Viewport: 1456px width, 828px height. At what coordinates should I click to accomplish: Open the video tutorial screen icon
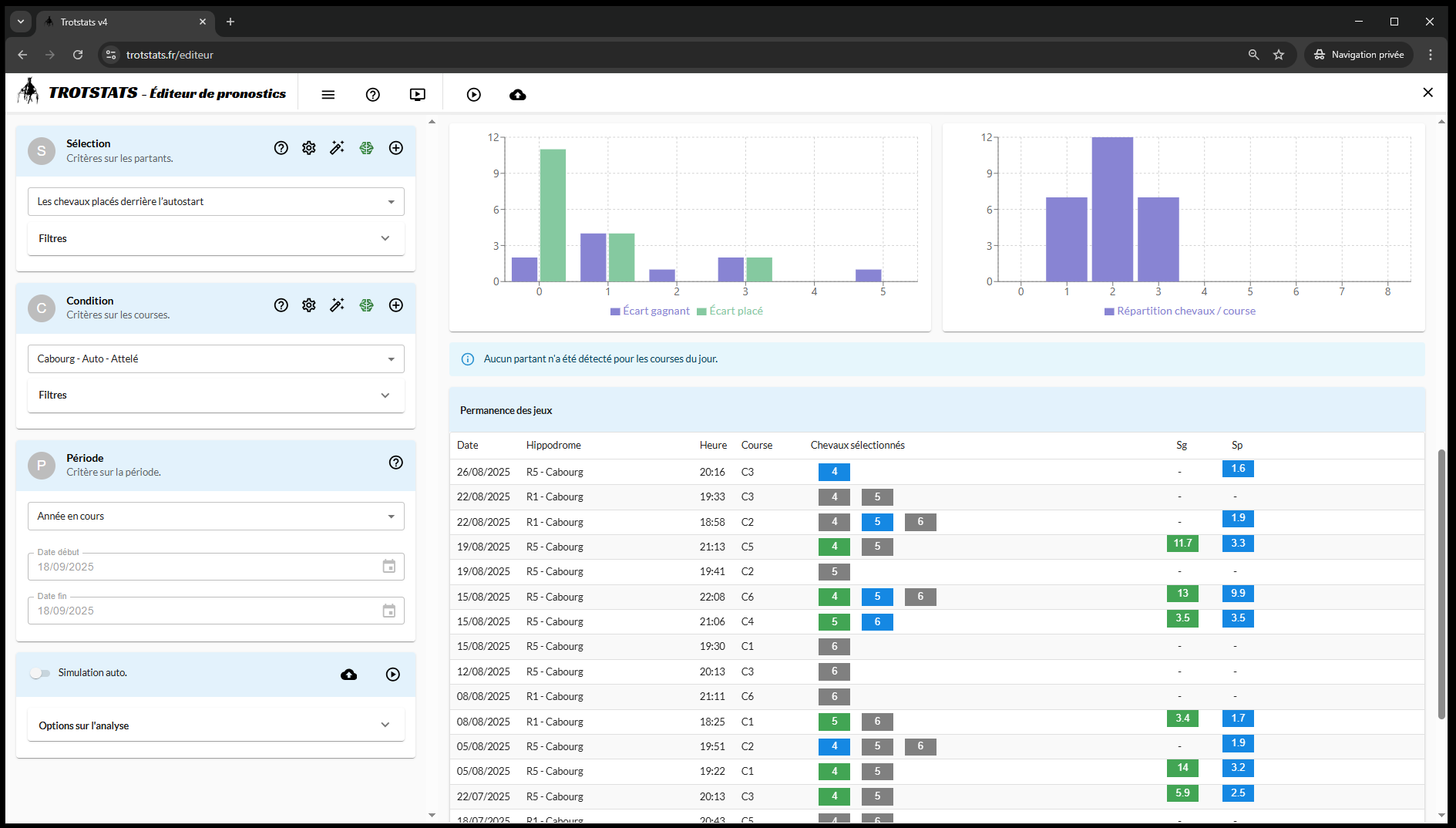pyautogui.click(x=417, y=95)
